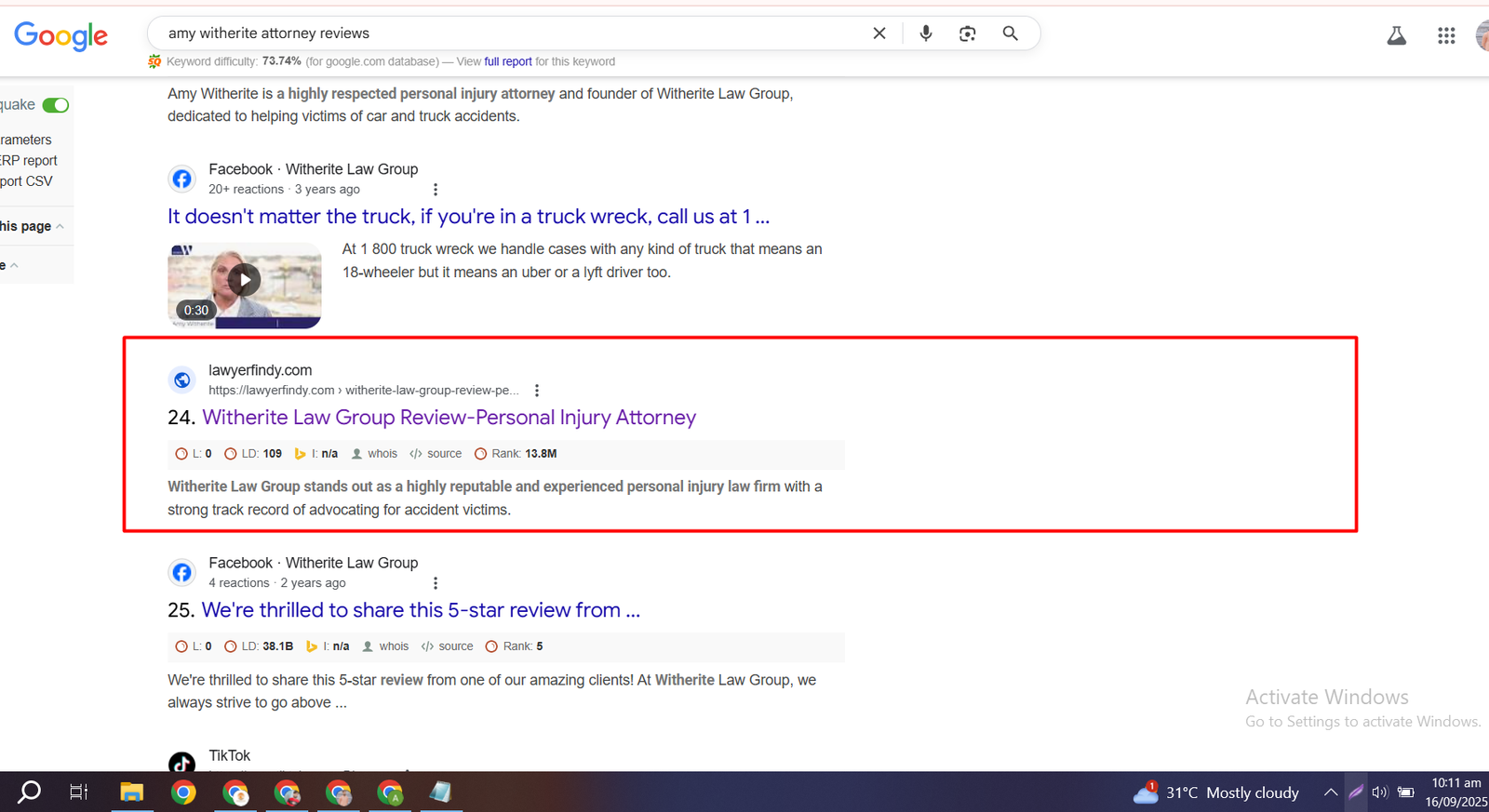Viewport: 1489px width, 812px height.
Task: Click the magnifying glass search button
Action: [1010, 33]
